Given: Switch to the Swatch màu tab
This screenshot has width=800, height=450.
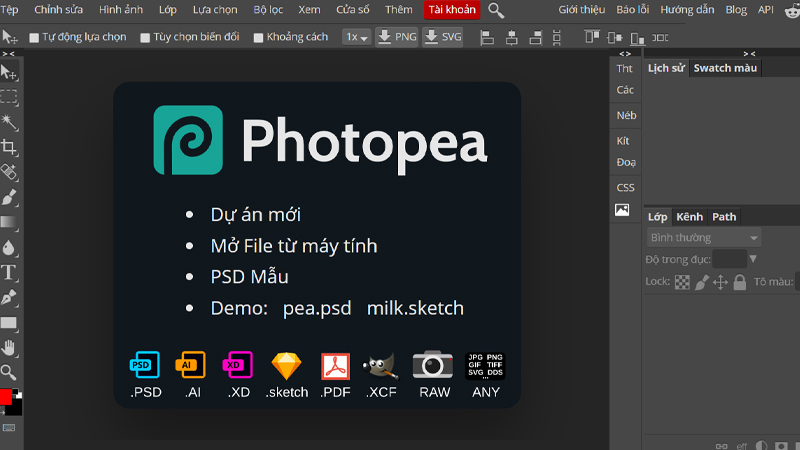Looking at the screenshot, I should click(725, 68).
